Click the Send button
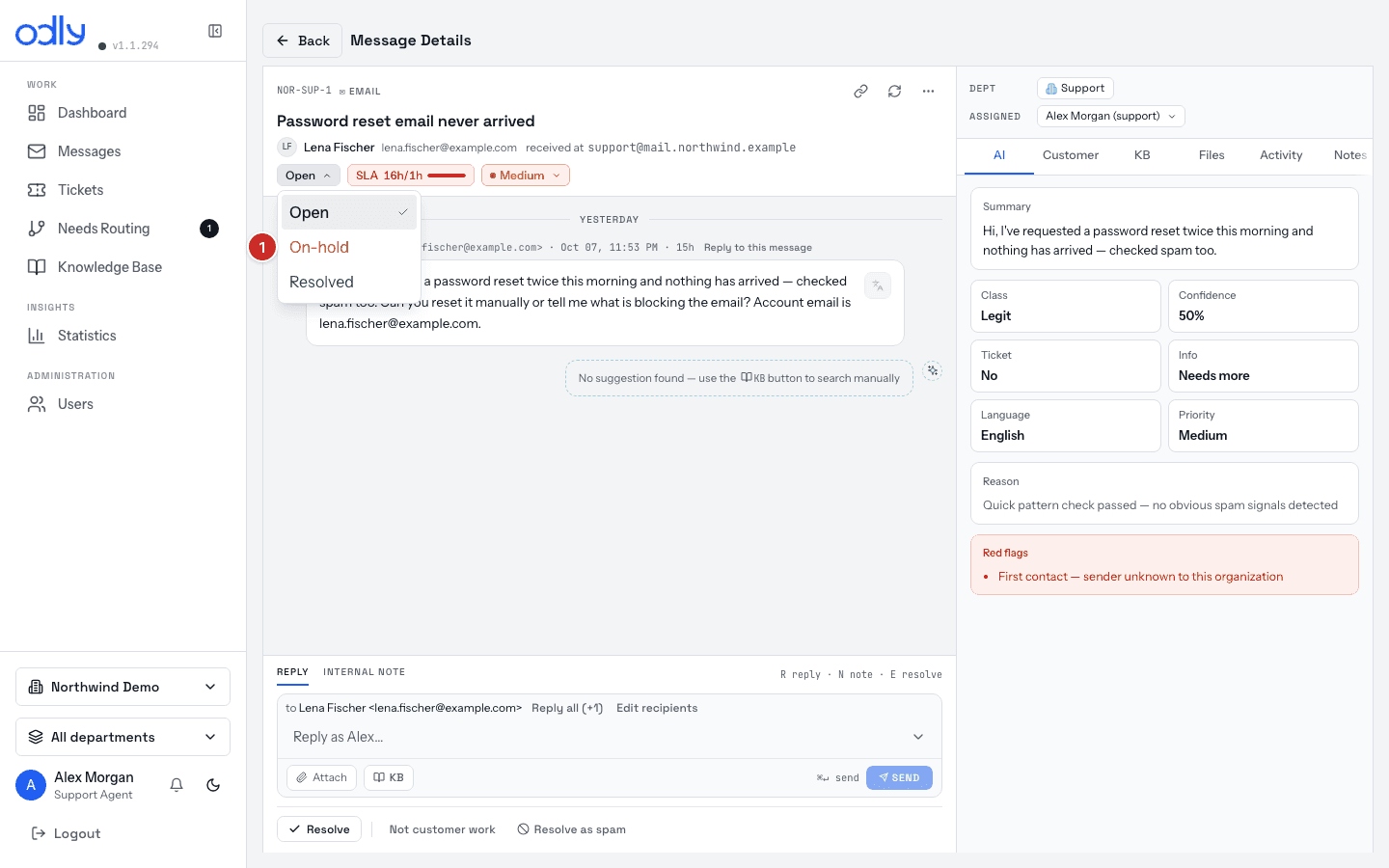Screen dimensions: 1389x868 tap(899, 777)
